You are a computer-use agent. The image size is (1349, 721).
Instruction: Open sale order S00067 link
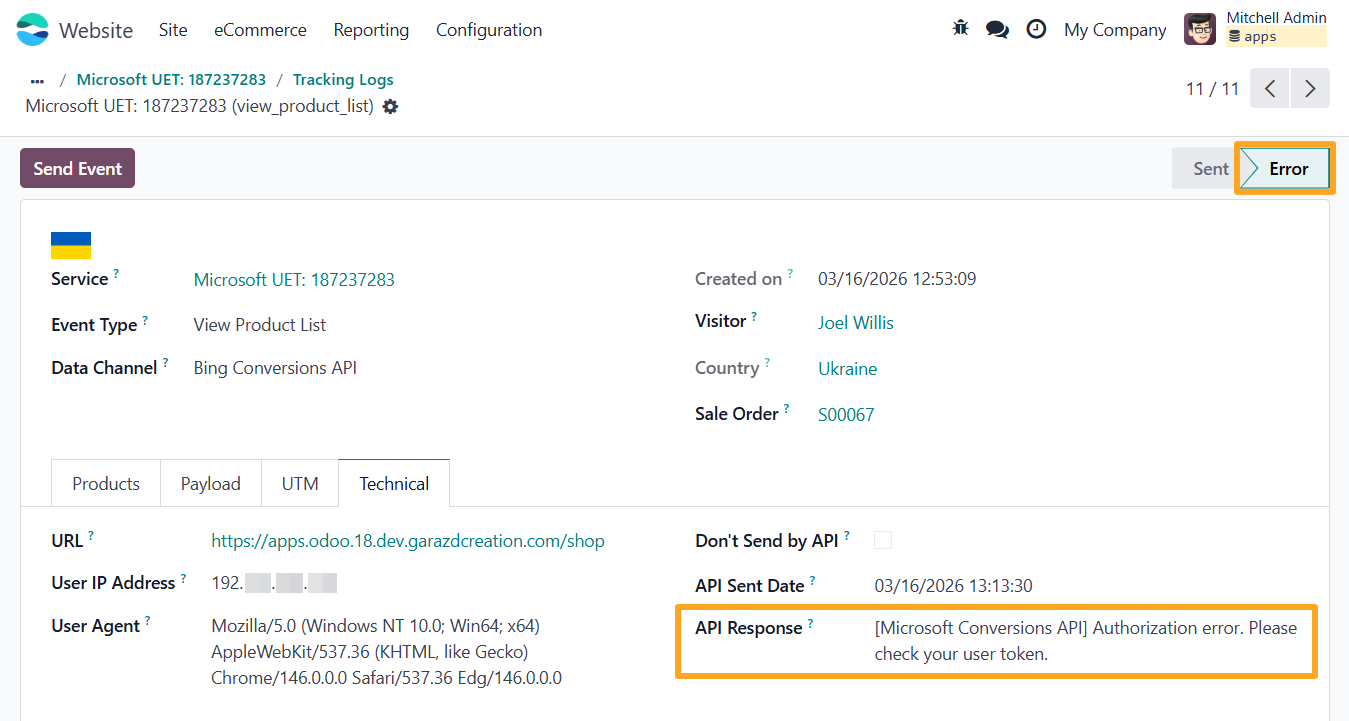tap(846, 414)
